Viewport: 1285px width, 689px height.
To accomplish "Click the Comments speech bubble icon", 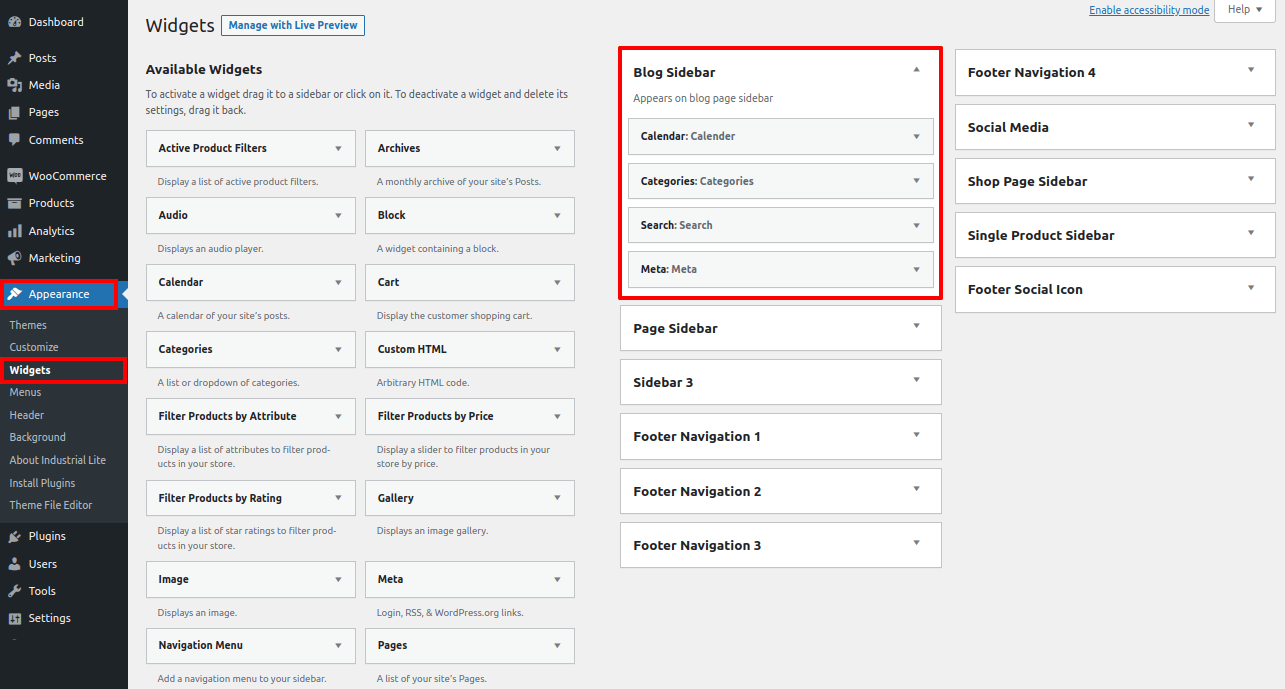I will (14, 140).
